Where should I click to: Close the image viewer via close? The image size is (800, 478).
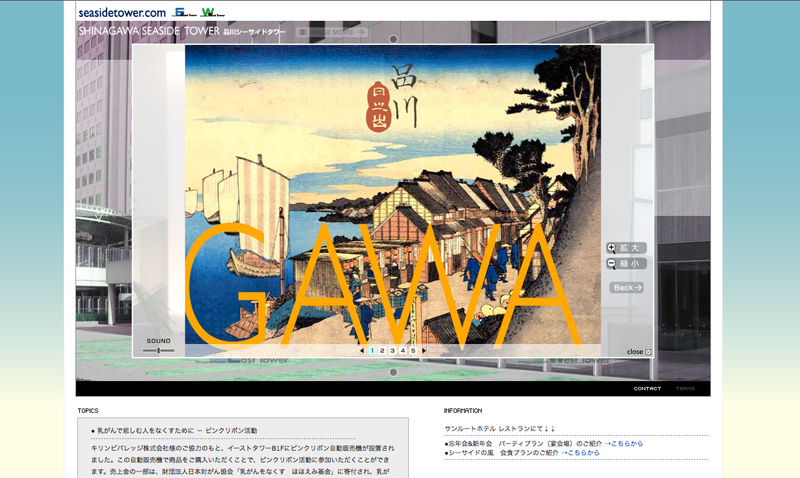[639, 351]
